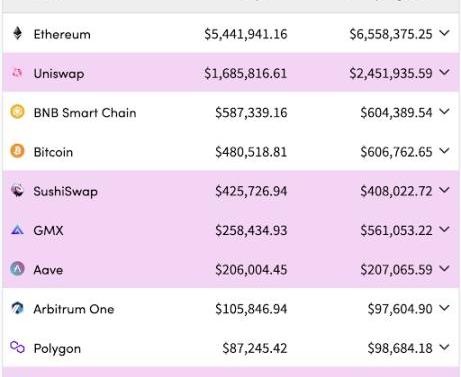Click the Aave round logo icon
Viewport: 461px width, 377px height.
point(17,269)
